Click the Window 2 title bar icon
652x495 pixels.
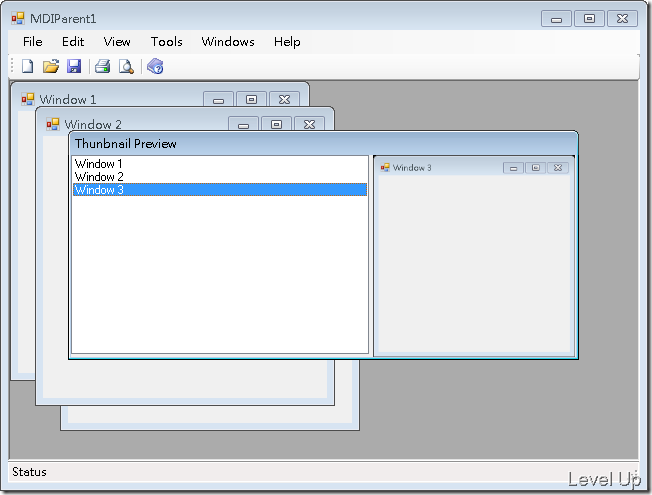click(x=53, y=124)
